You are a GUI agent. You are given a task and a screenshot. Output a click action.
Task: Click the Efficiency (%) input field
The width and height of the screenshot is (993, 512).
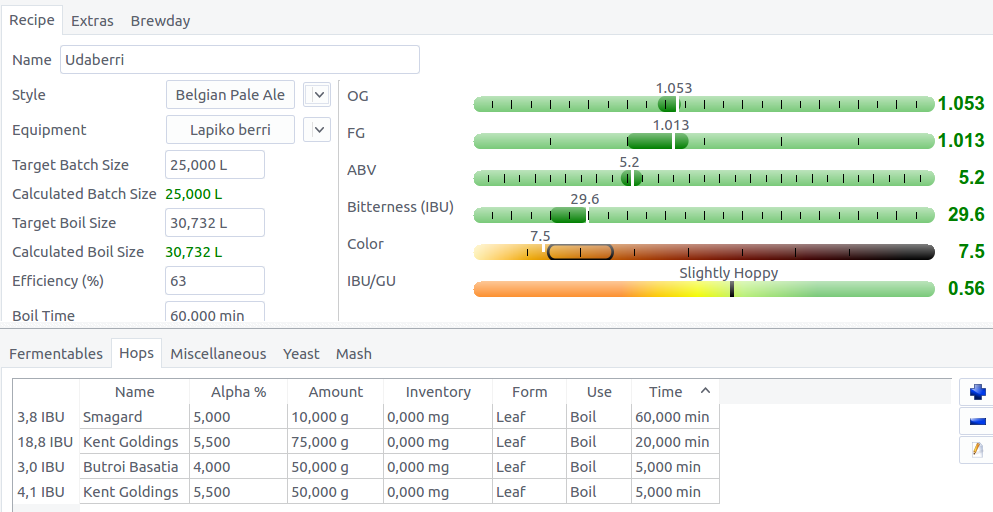[x=214, y=281]
